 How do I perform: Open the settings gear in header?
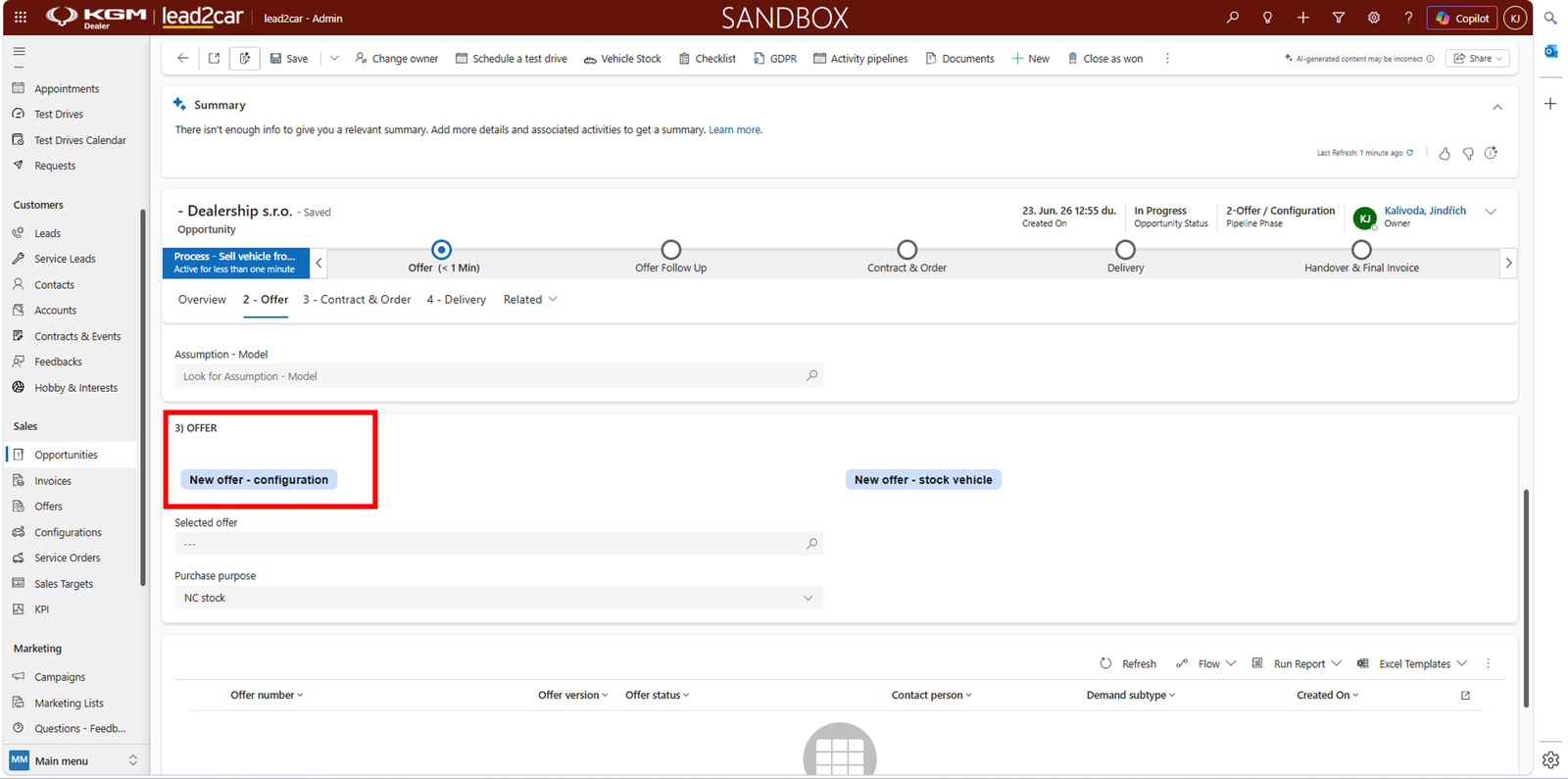coord(1373,18)
